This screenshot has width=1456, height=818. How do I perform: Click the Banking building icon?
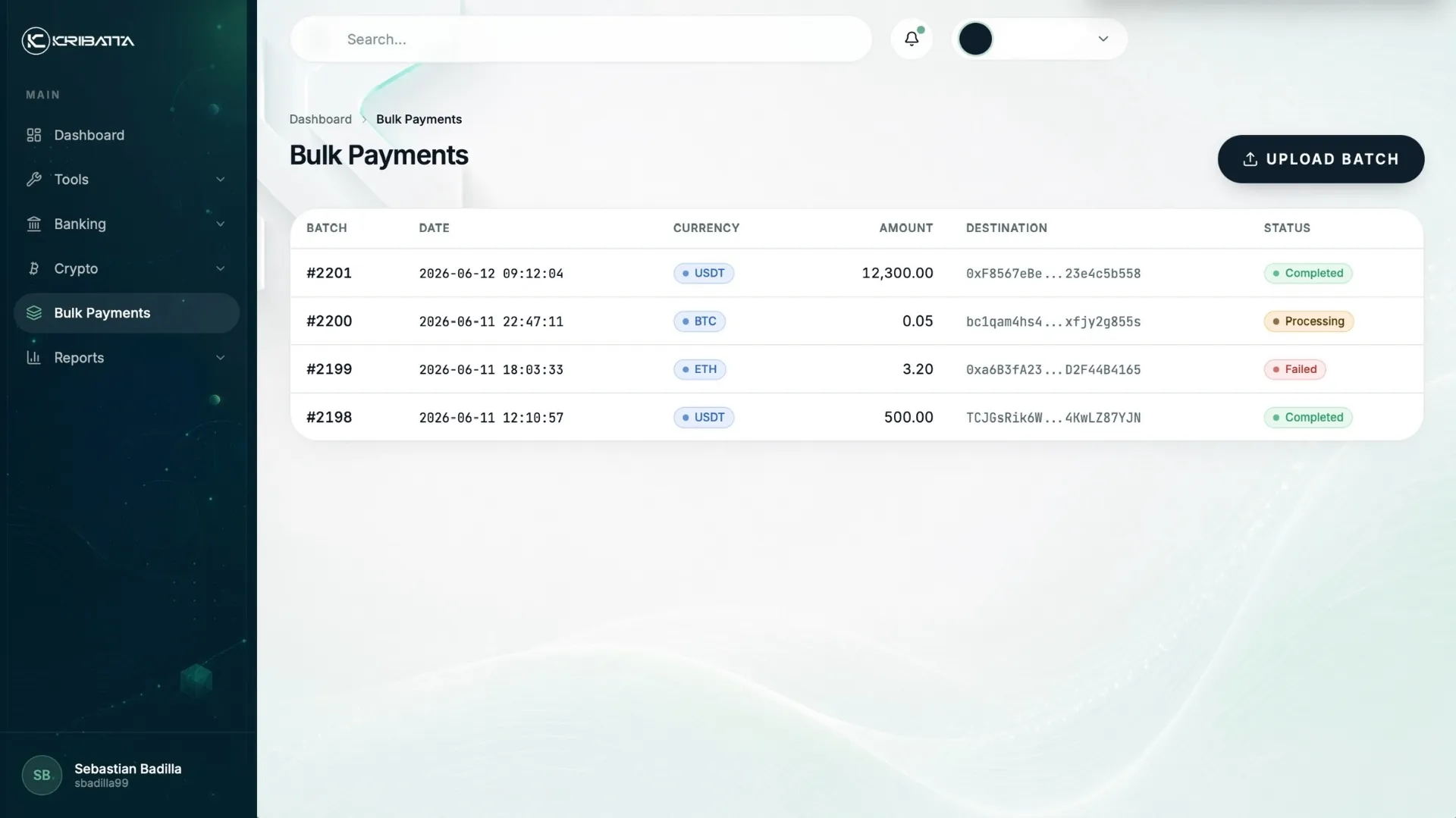(x=34, y=224)
